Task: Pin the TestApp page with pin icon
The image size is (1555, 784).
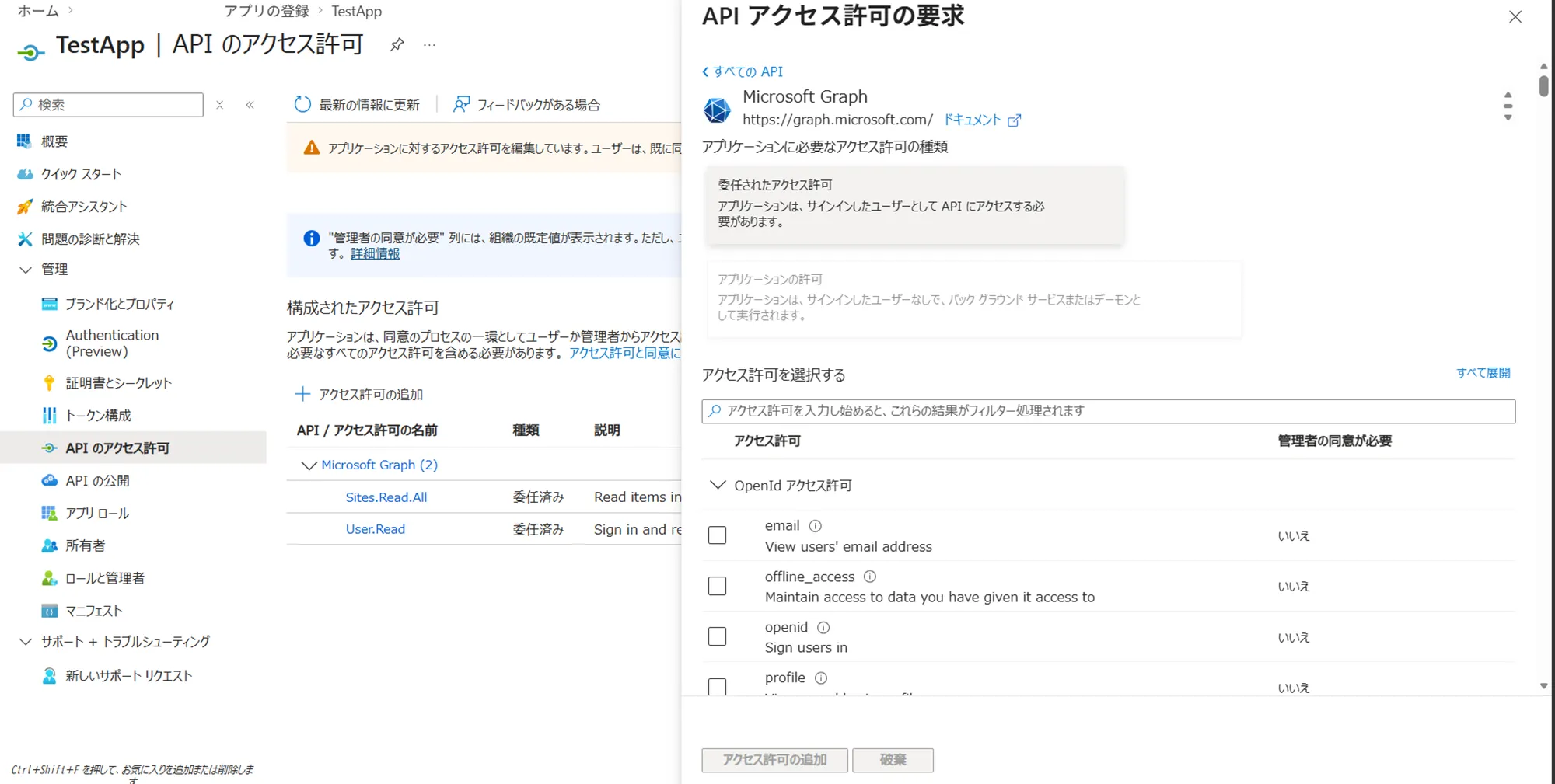Action: click(397, 44)
